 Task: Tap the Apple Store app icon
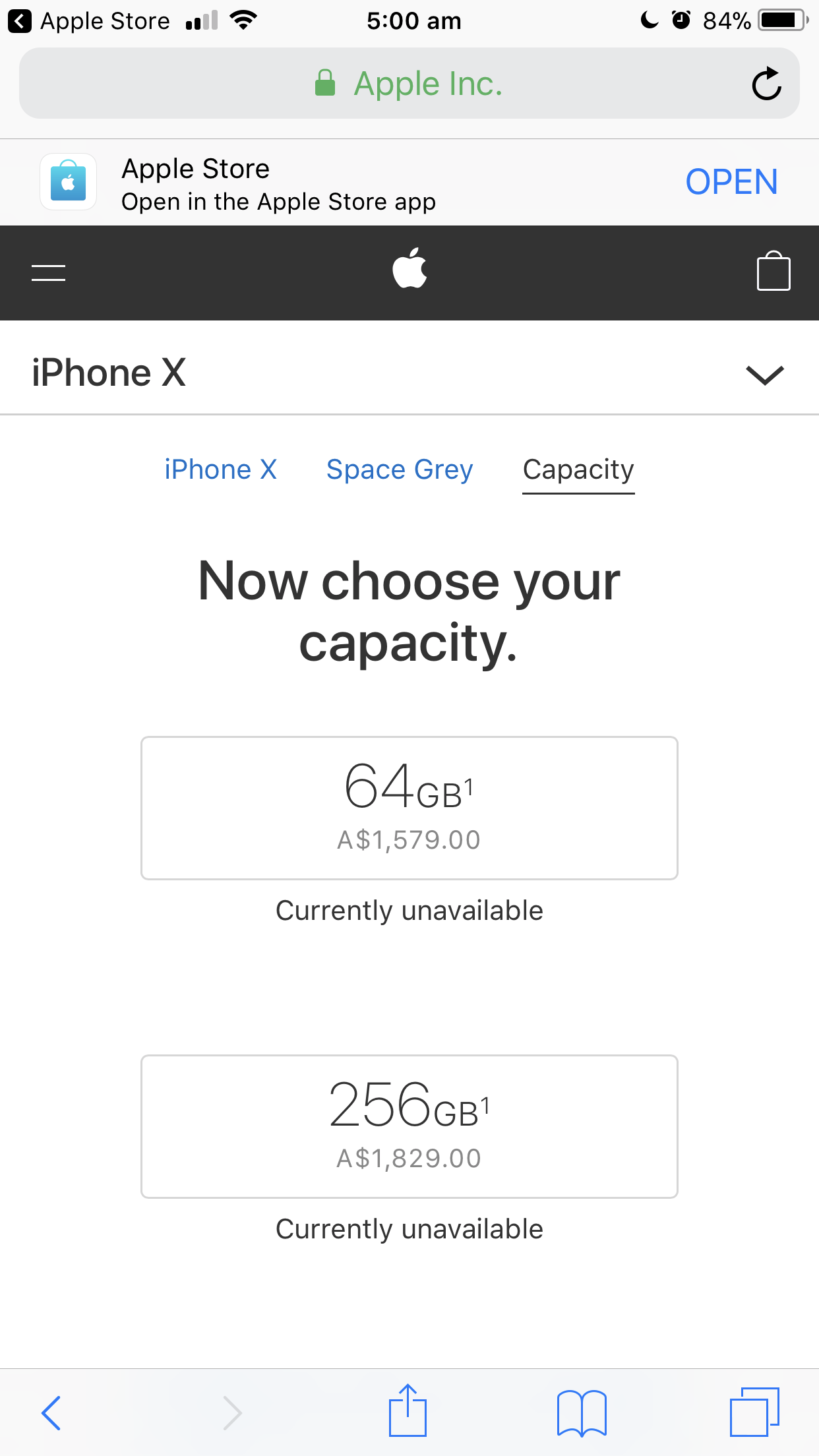click(69, 182)
